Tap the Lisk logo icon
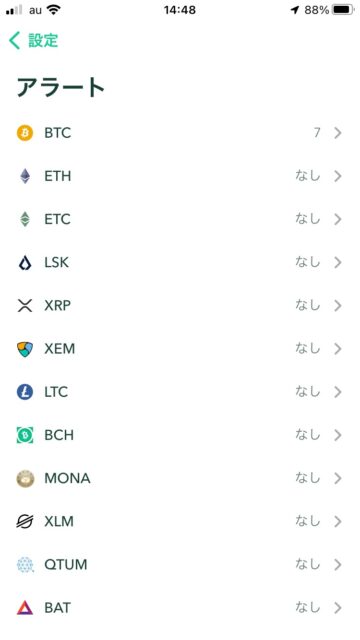 click(25, 262)
